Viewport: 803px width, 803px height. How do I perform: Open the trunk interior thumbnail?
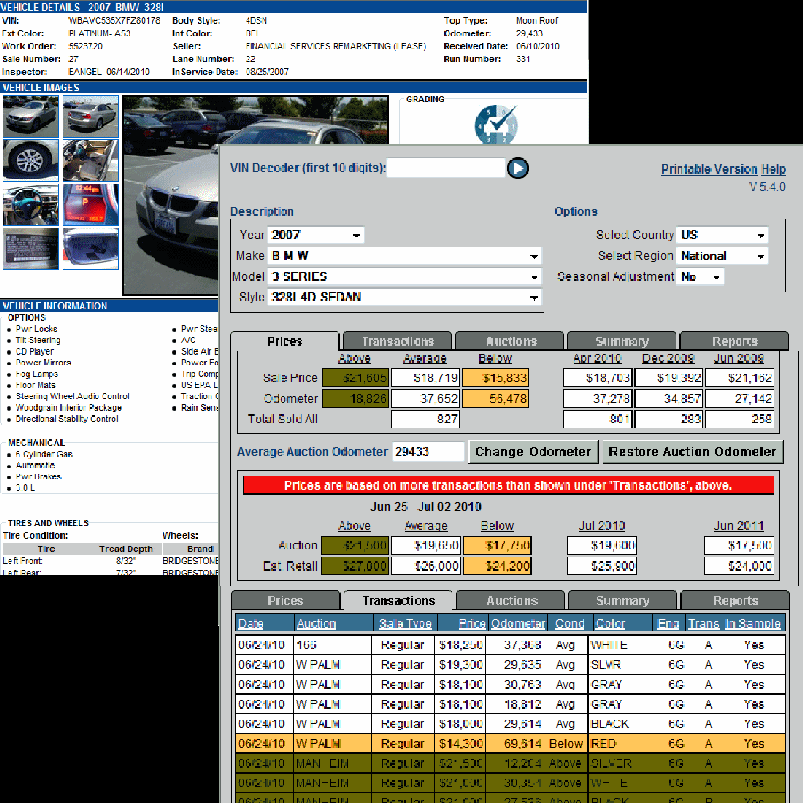(x=91, y=249)
